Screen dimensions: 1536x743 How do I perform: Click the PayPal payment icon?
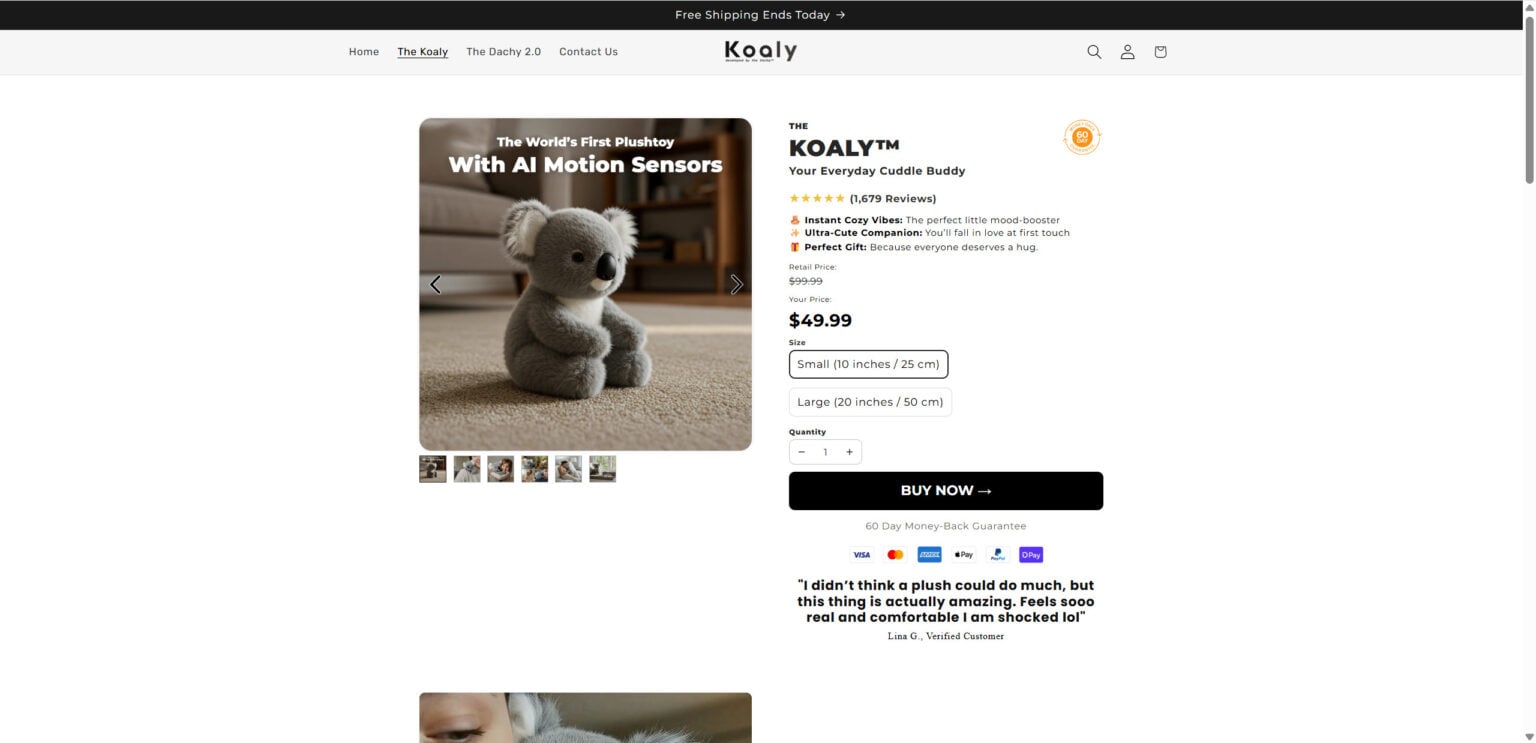(997, 555)
